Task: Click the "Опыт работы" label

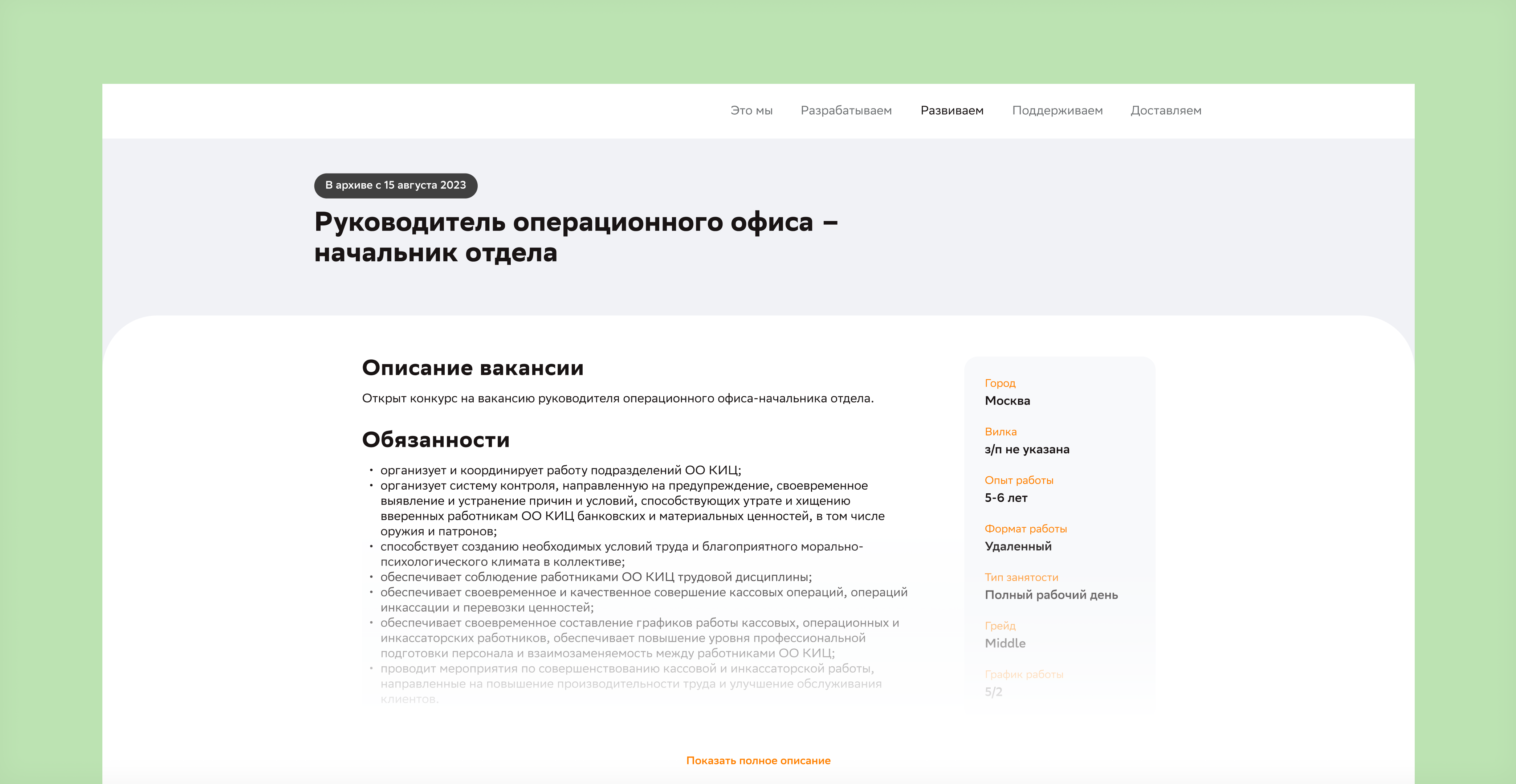Action: click(1019, 480)
